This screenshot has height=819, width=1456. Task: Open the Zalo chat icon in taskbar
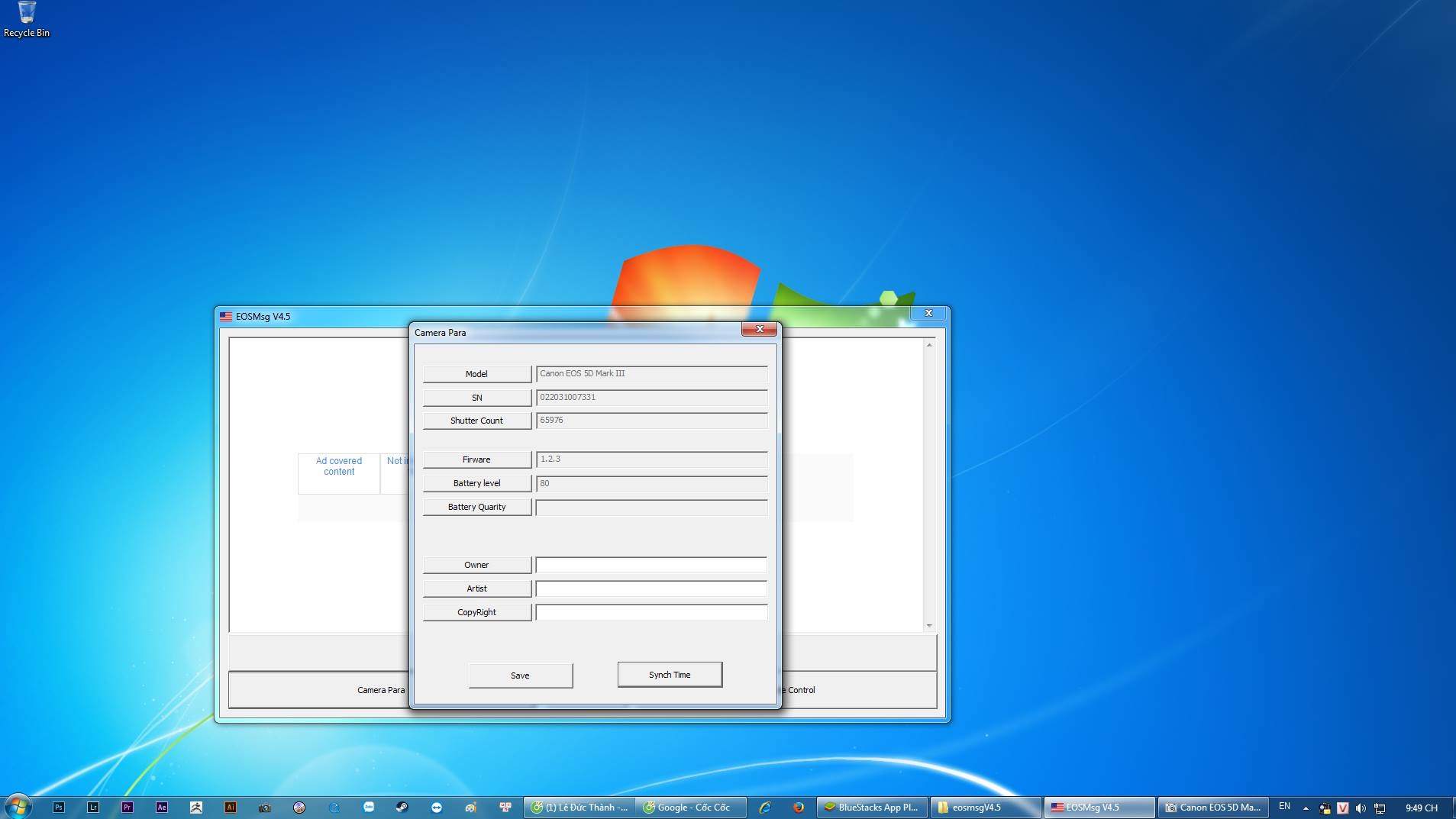[369, 807]
